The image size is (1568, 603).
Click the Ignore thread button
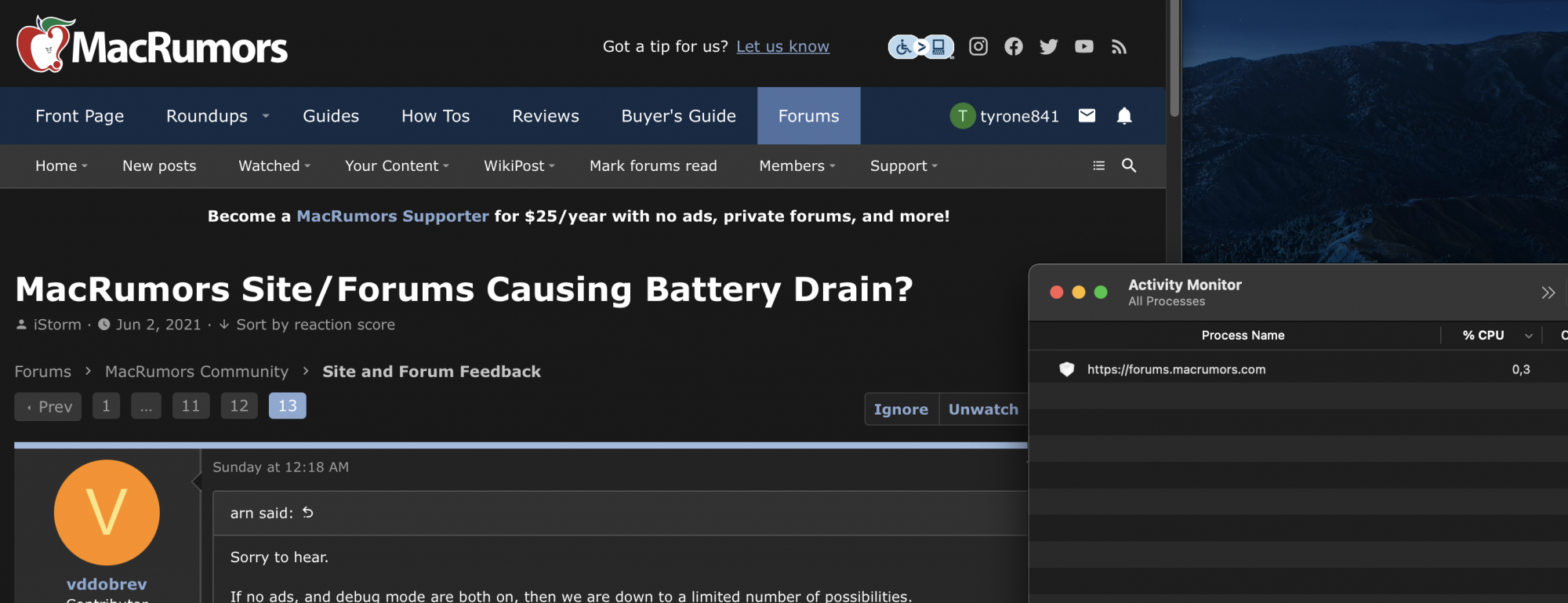point(902,409)
